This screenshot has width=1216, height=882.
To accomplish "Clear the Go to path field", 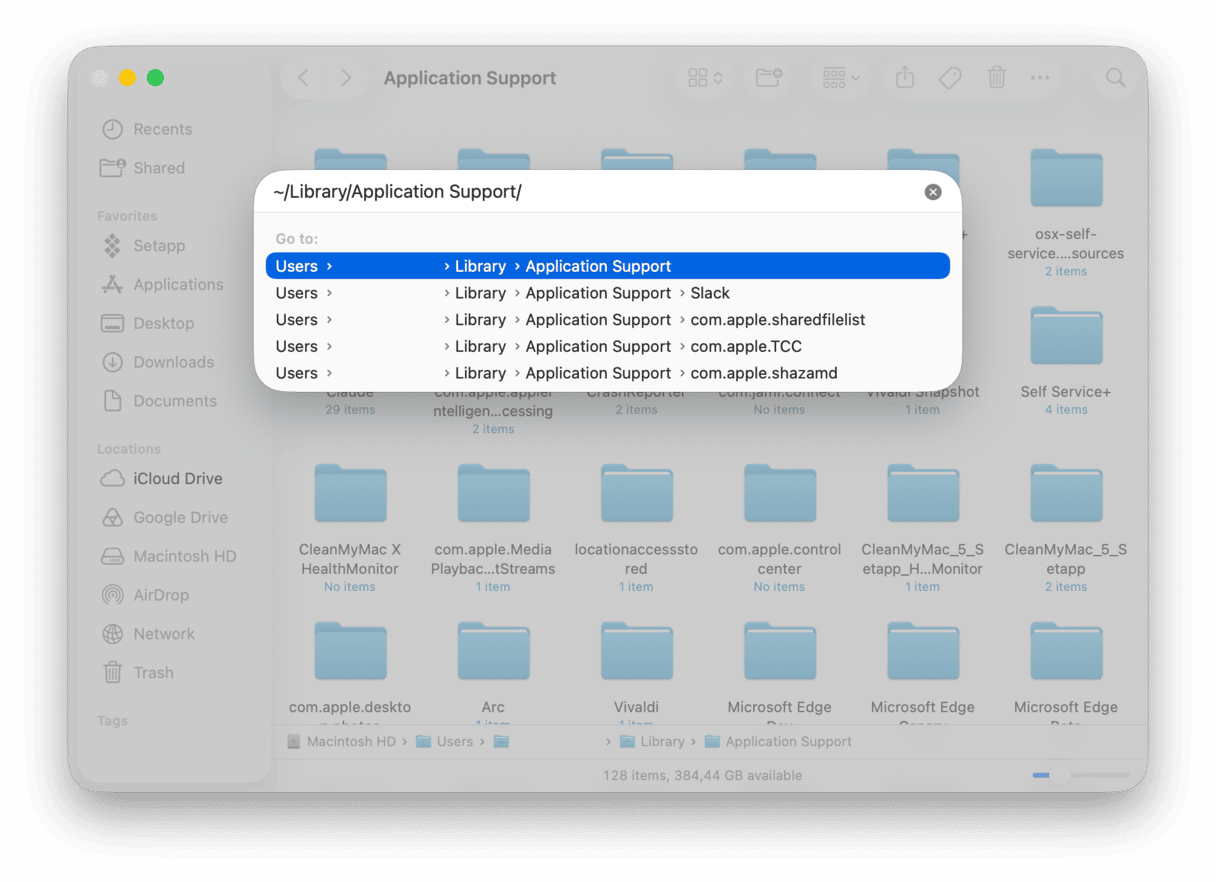I will coord(933,192).
